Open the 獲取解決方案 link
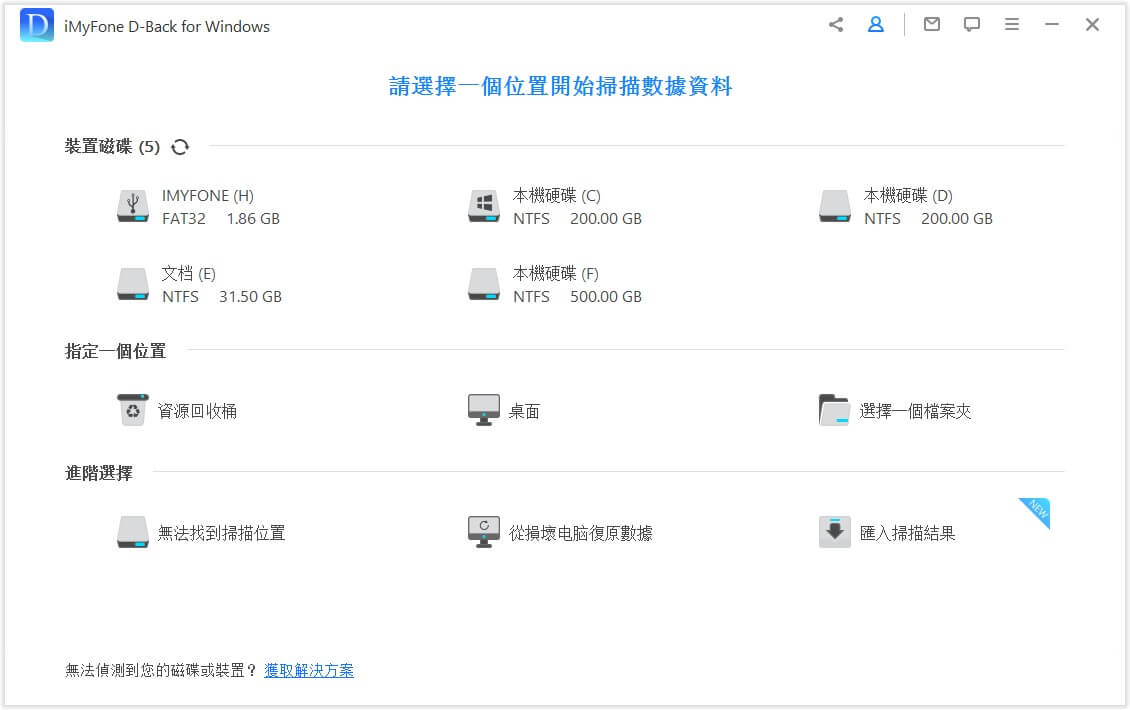The image size is (1130, 710). click(309, 670)
